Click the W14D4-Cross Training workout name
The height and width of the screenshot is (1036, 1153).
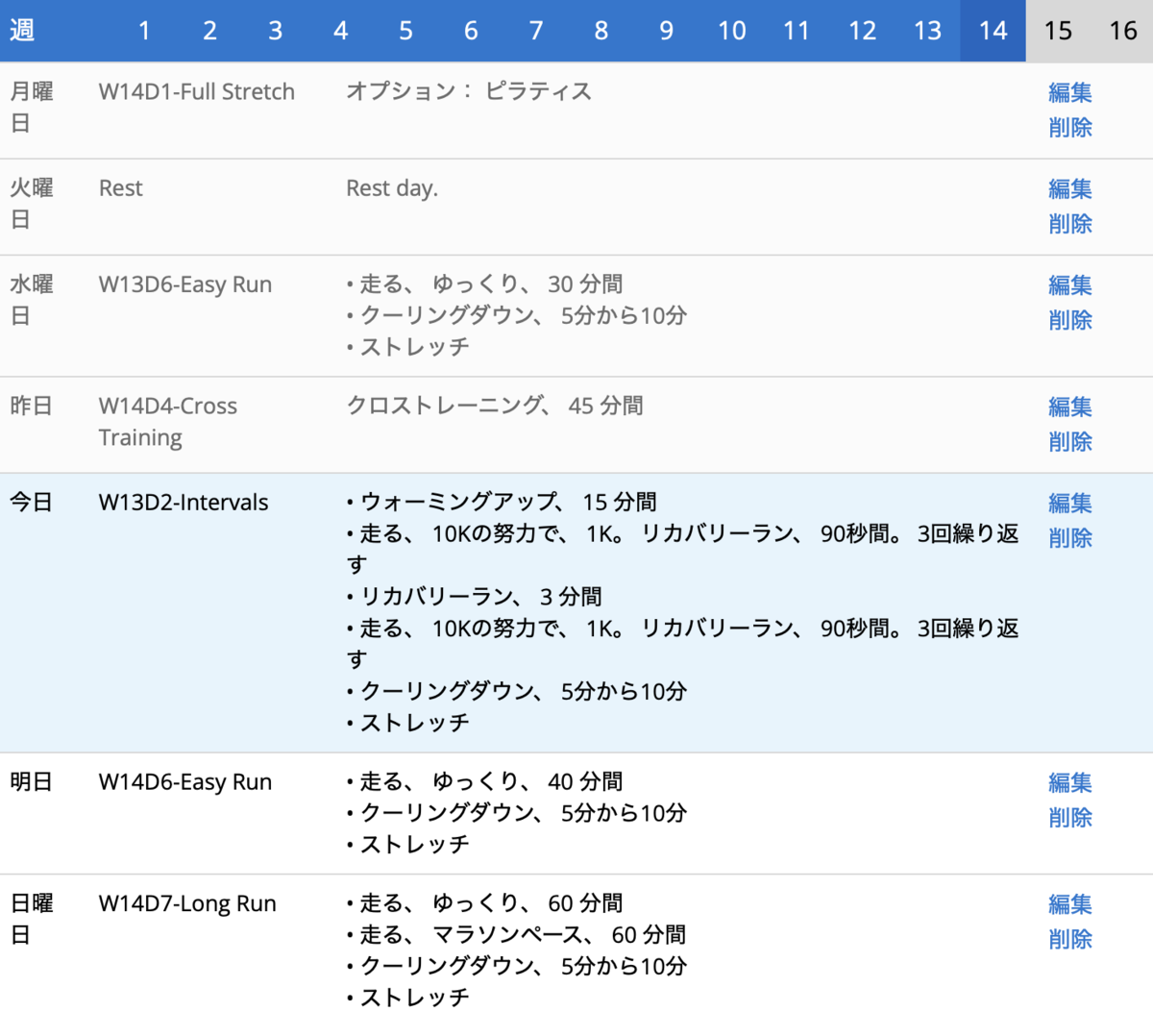coord(168,421)
